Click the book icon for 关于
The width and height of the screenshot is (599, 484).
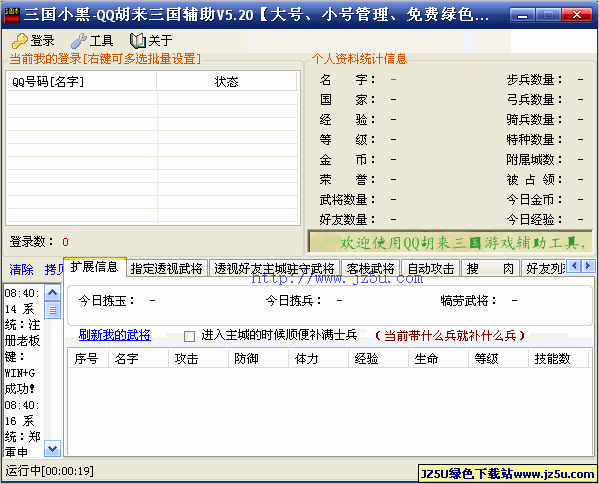click(138, 41)
